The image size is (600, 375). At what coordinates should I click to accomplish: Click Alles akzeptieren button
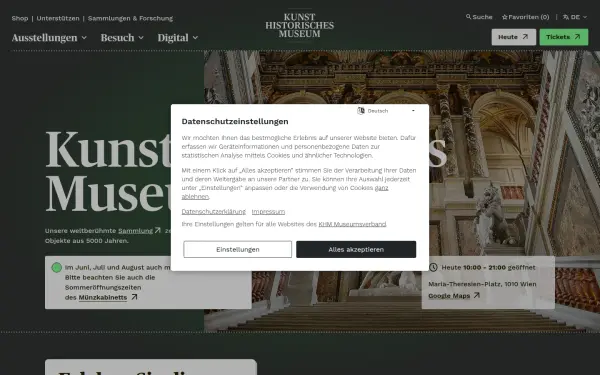(x=356, y=249)
